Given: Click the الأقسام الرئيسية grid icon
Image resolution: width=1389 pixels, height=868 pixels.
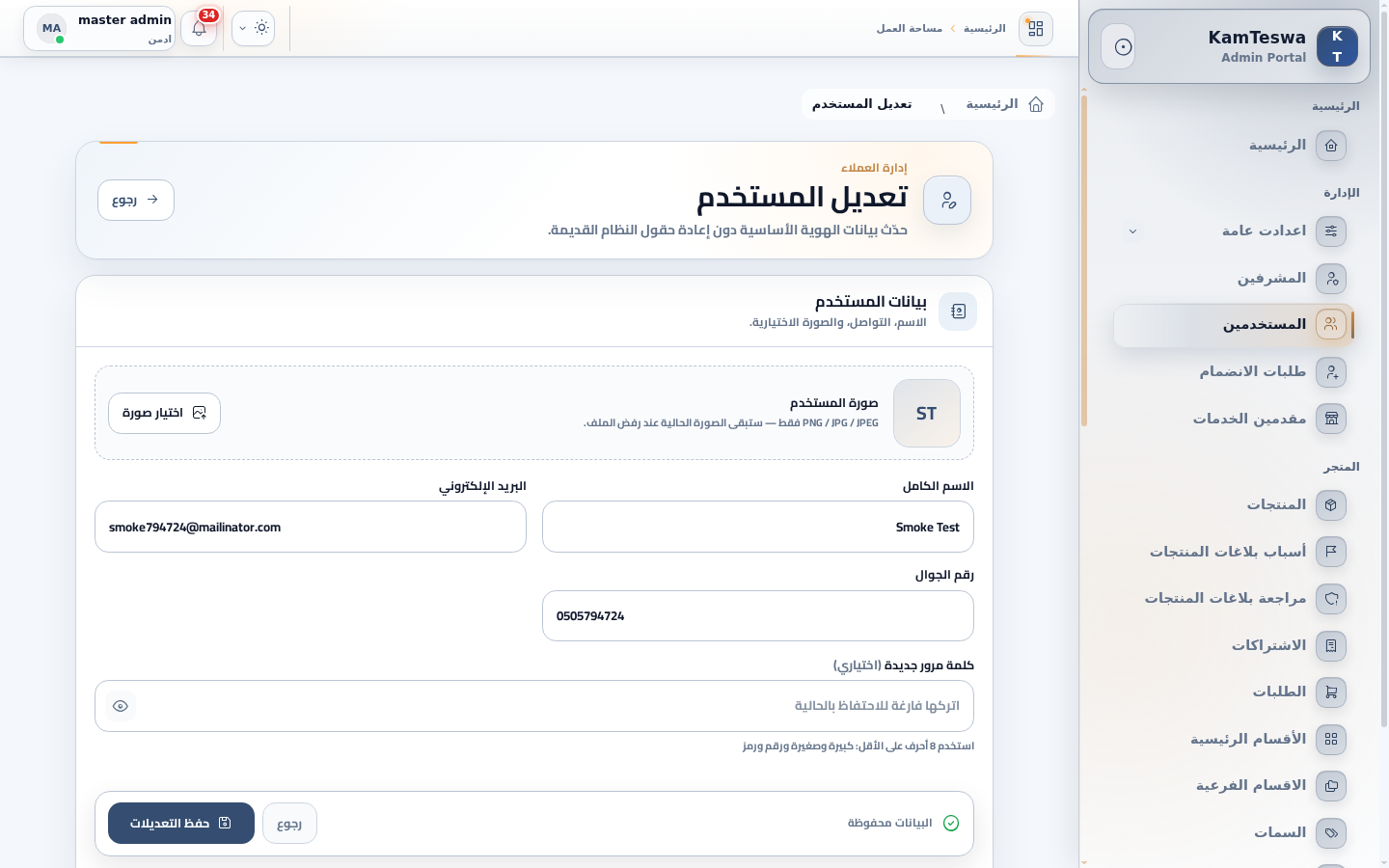Looking at the screenshot, I should click(x=1331, y=740).
